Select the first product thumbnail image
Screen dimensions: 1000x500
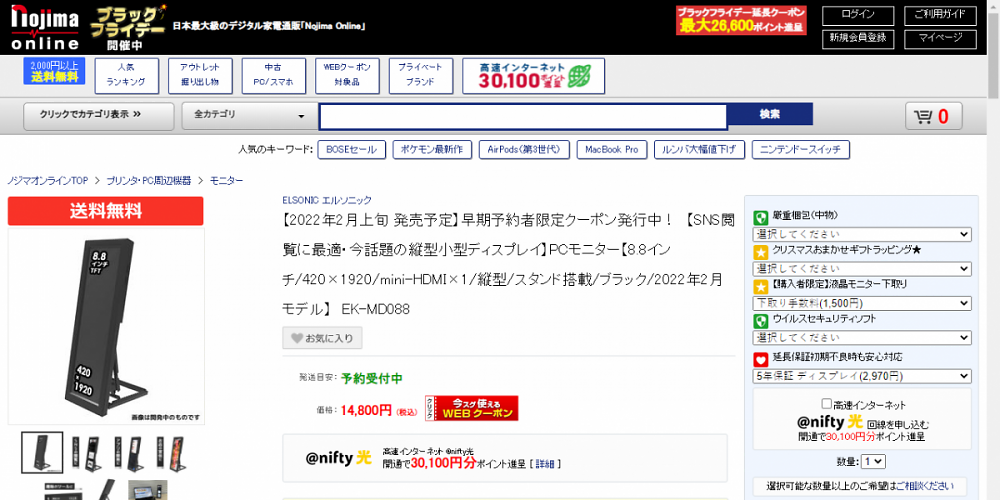pos(42,453)
